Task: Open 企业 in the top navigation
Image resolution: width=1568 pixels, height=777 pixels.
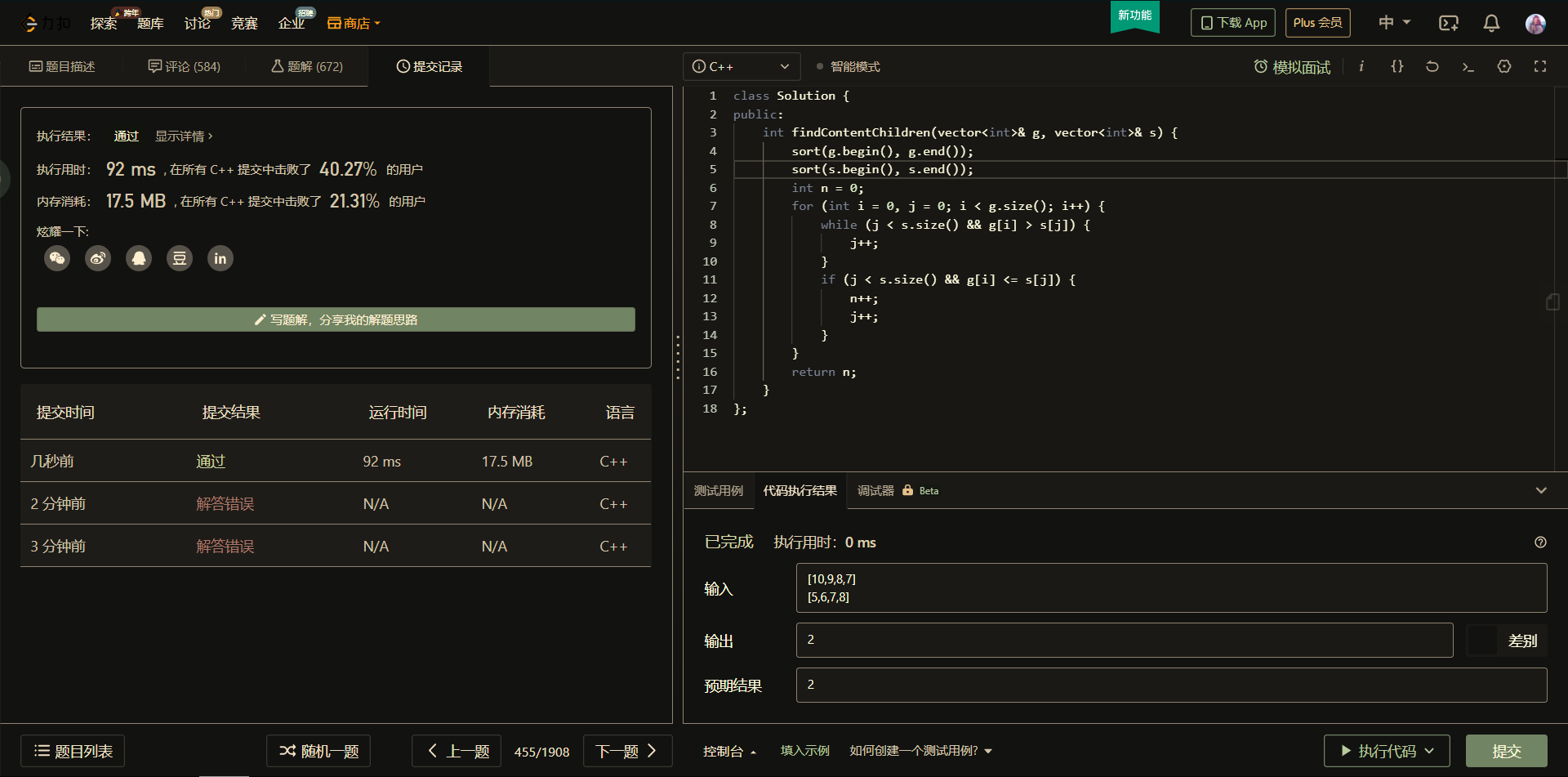Action: 292,23
